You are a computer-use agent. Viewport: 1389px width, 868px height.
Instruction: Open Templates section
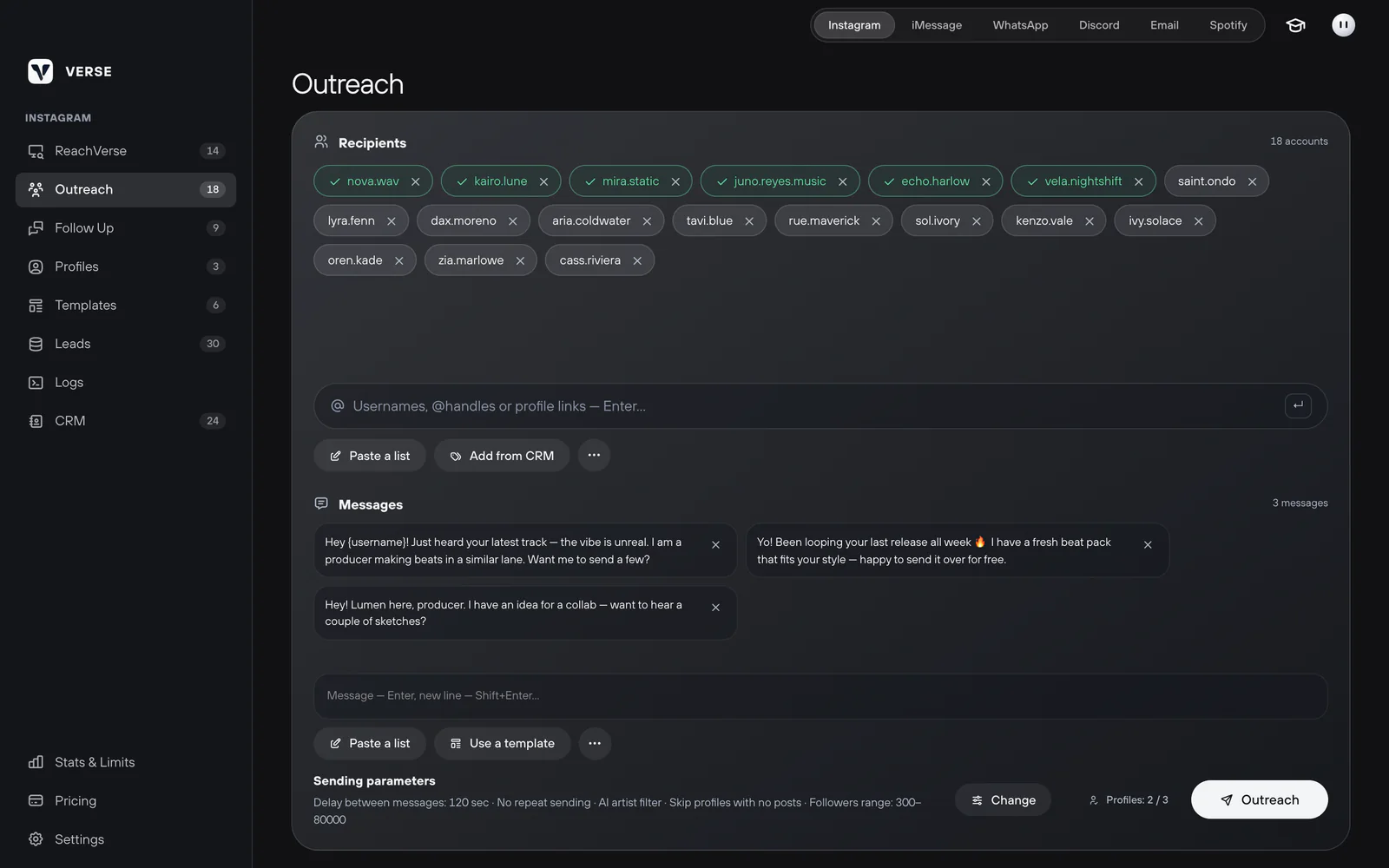pos(126,306)
